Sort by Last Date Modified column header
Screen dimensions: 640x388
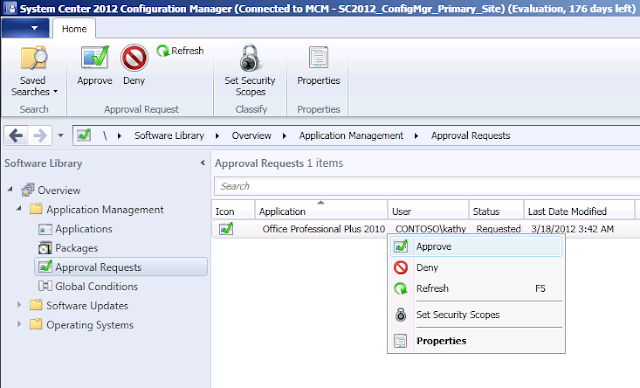point(579,211)
